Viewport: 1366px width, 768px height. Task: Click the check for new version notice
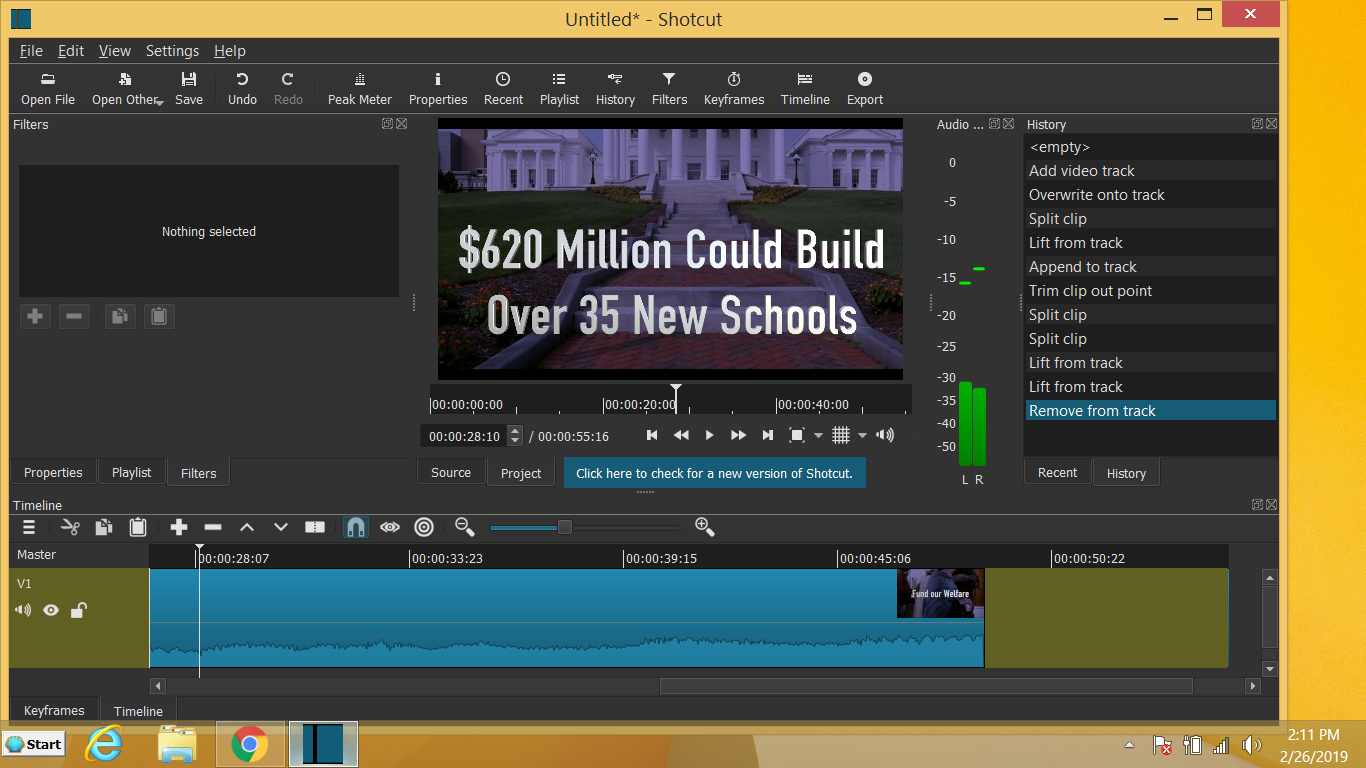pyautogui.click(x=715, y=473)
